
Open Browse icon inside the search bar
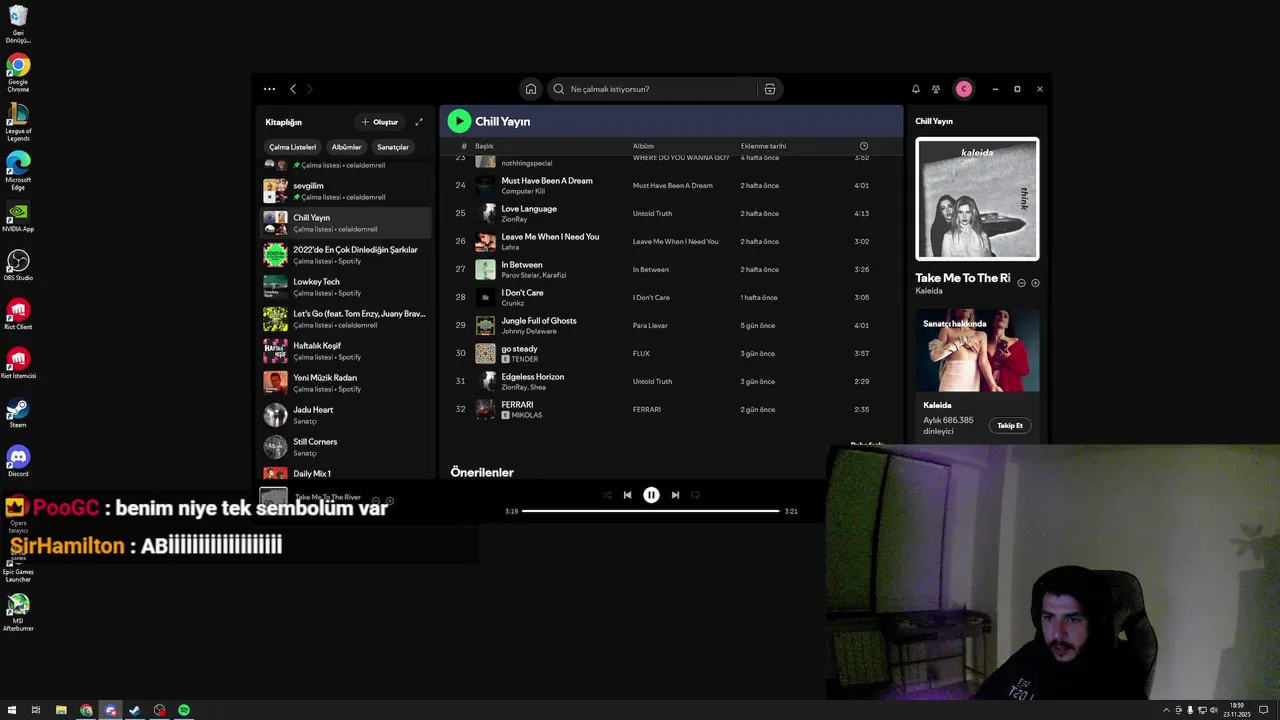(x=770, y=89)
